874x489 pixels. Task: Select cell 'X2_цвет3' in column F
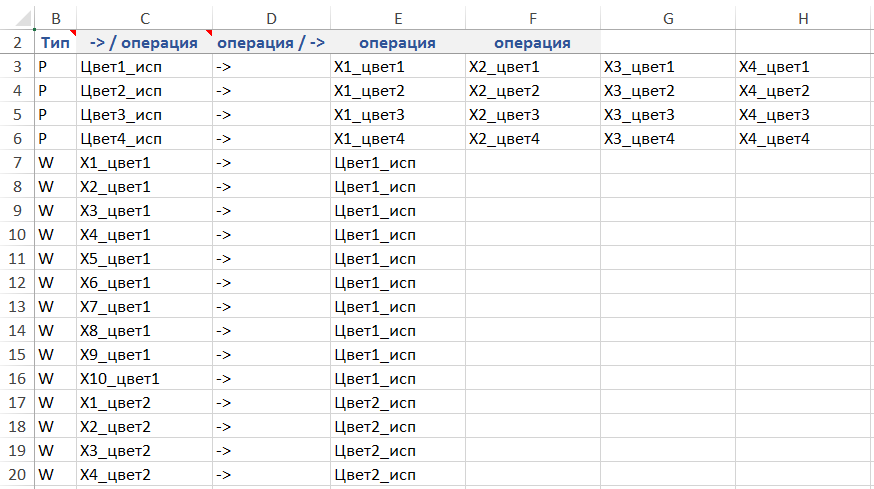point(532,115)
